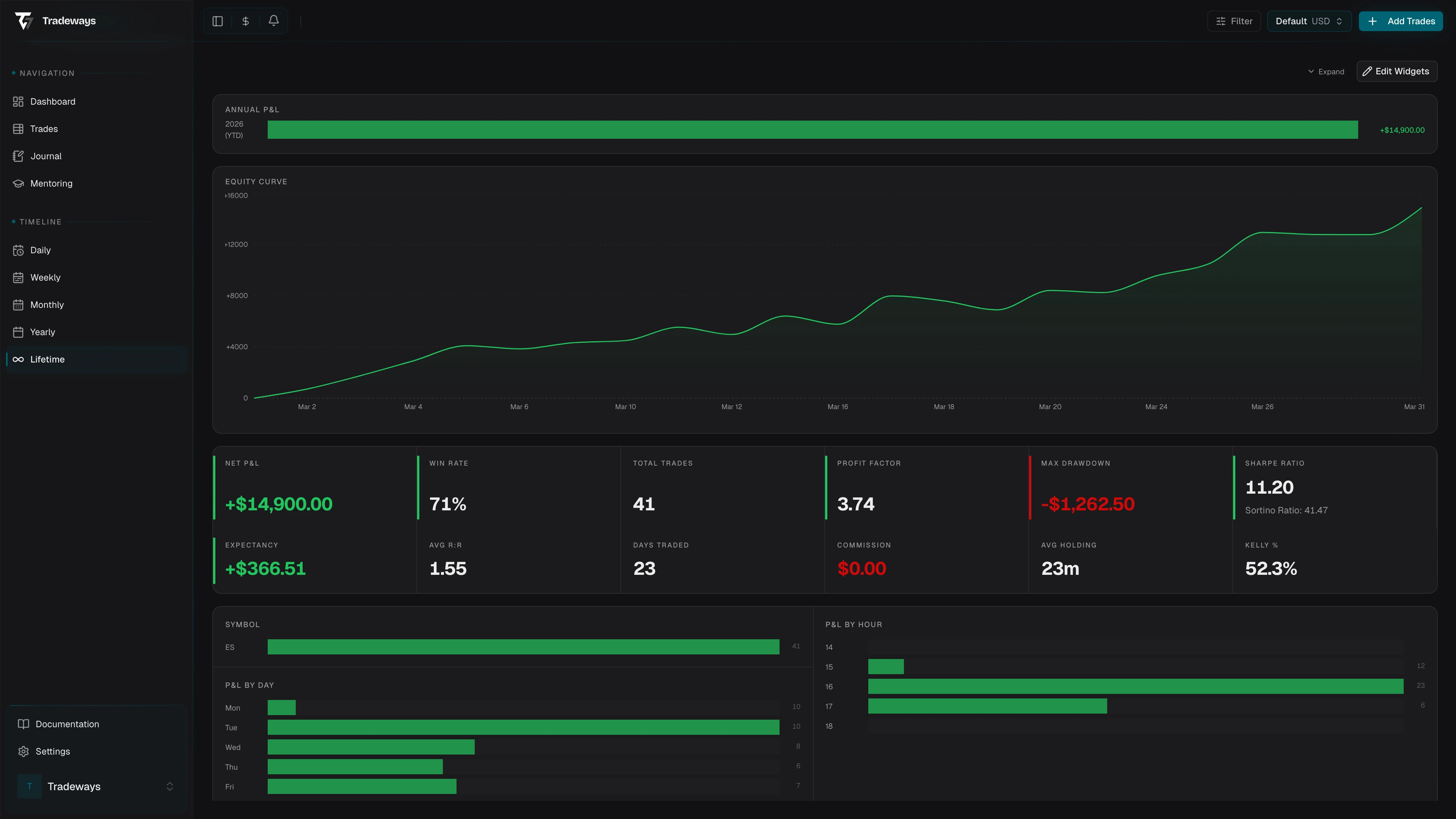Image resolution: width=1456 pixels, height=819 pixels.
Task: Click the Add Trades button
Action: point(1401,21)
